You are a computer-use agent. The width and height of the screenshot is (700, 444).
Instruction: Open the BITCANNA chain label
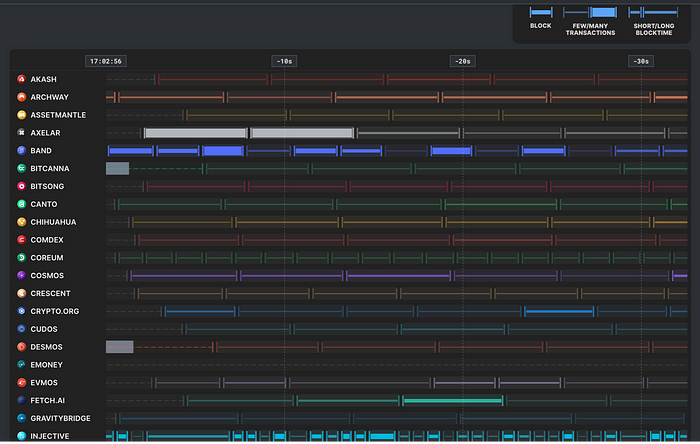click(x=50, y=169)
